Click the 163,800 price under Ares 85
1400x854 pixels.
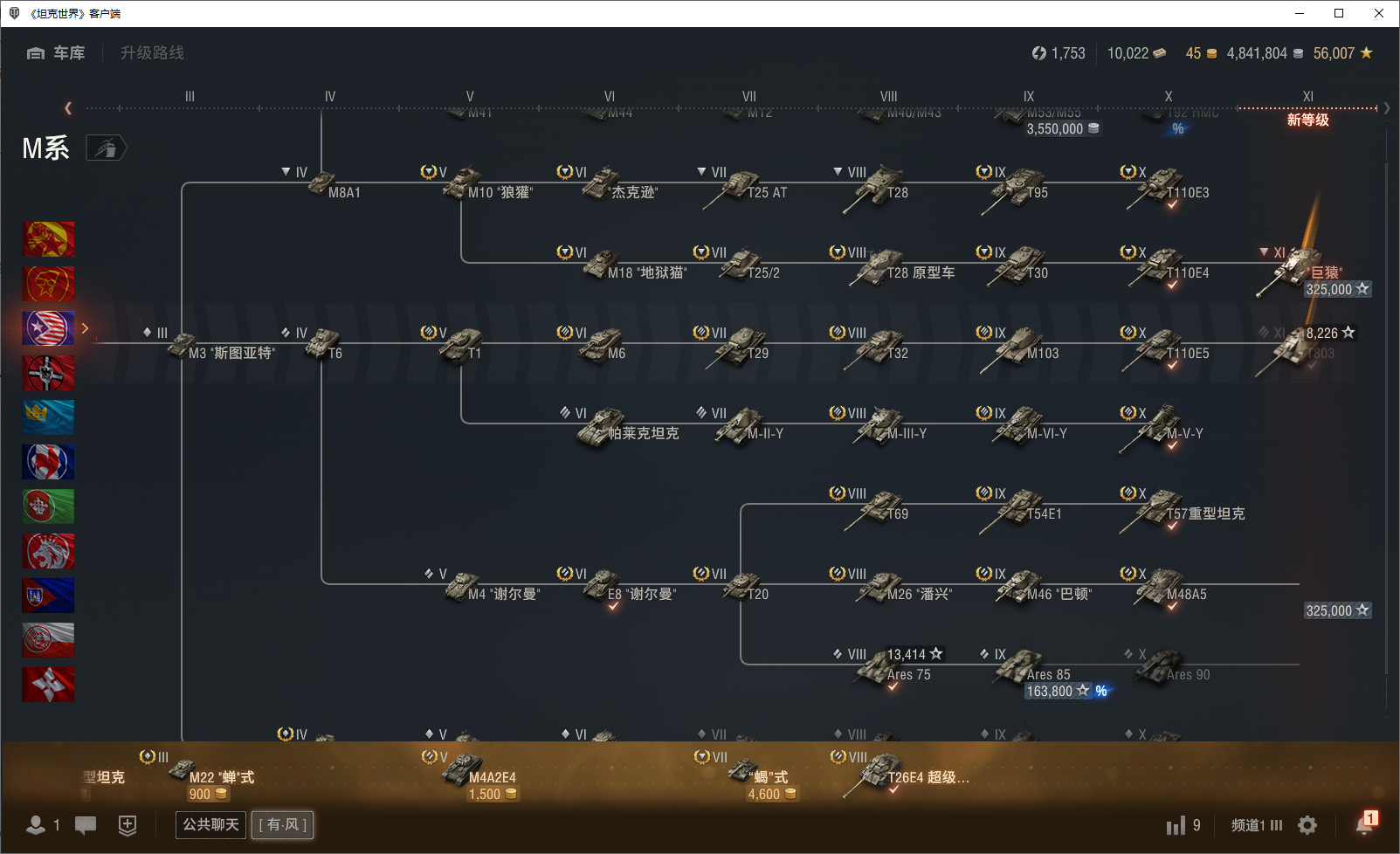1058,691
